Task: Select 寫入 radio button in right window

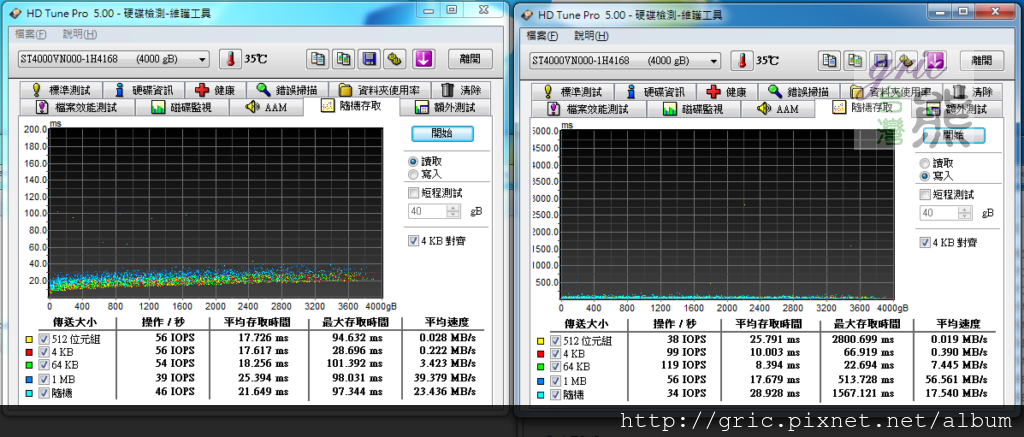Action: point(925,176)
